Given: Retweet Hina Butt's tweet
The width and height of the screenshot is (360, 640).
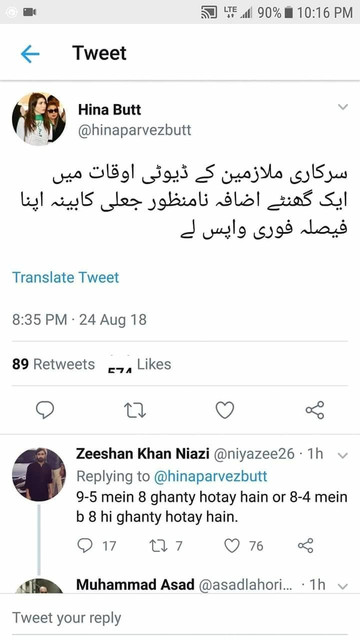Looking at the screenshot, I should [135, 410].
